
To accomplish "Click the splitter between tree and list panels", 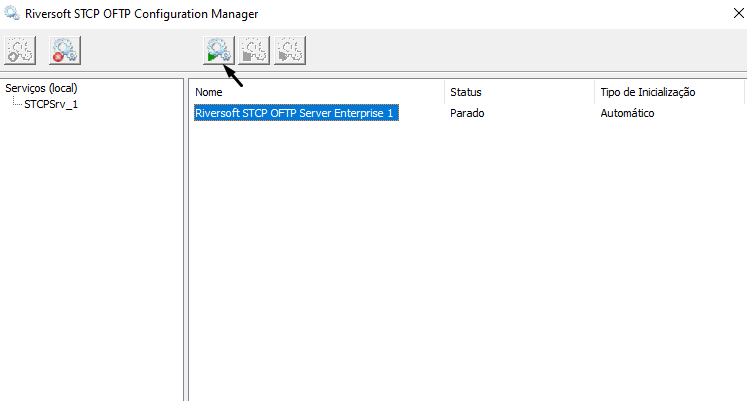I will coord(186,240).
